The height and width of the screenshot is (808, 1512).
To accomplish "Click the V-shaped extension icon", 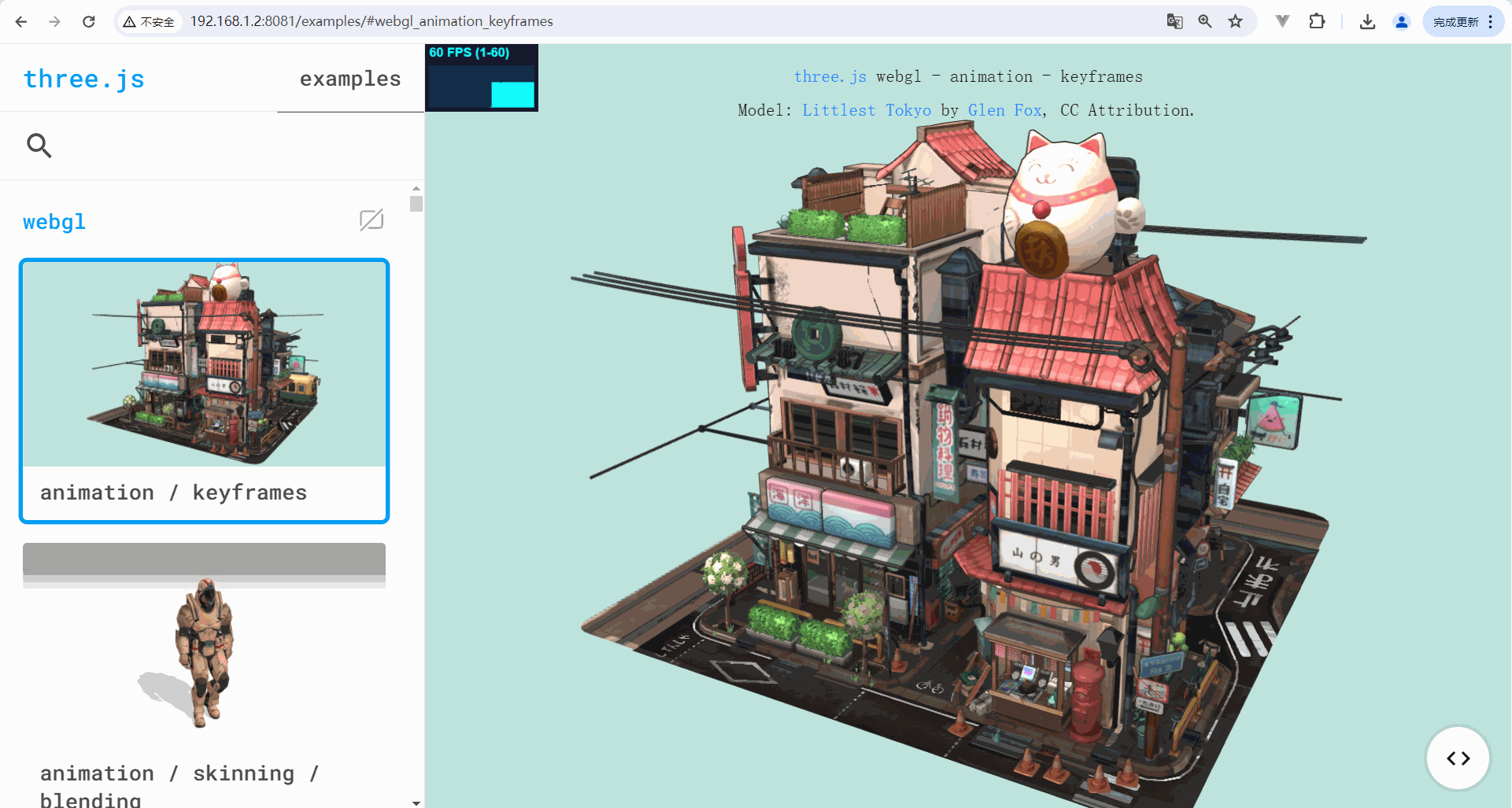I will pos(1282,21).
